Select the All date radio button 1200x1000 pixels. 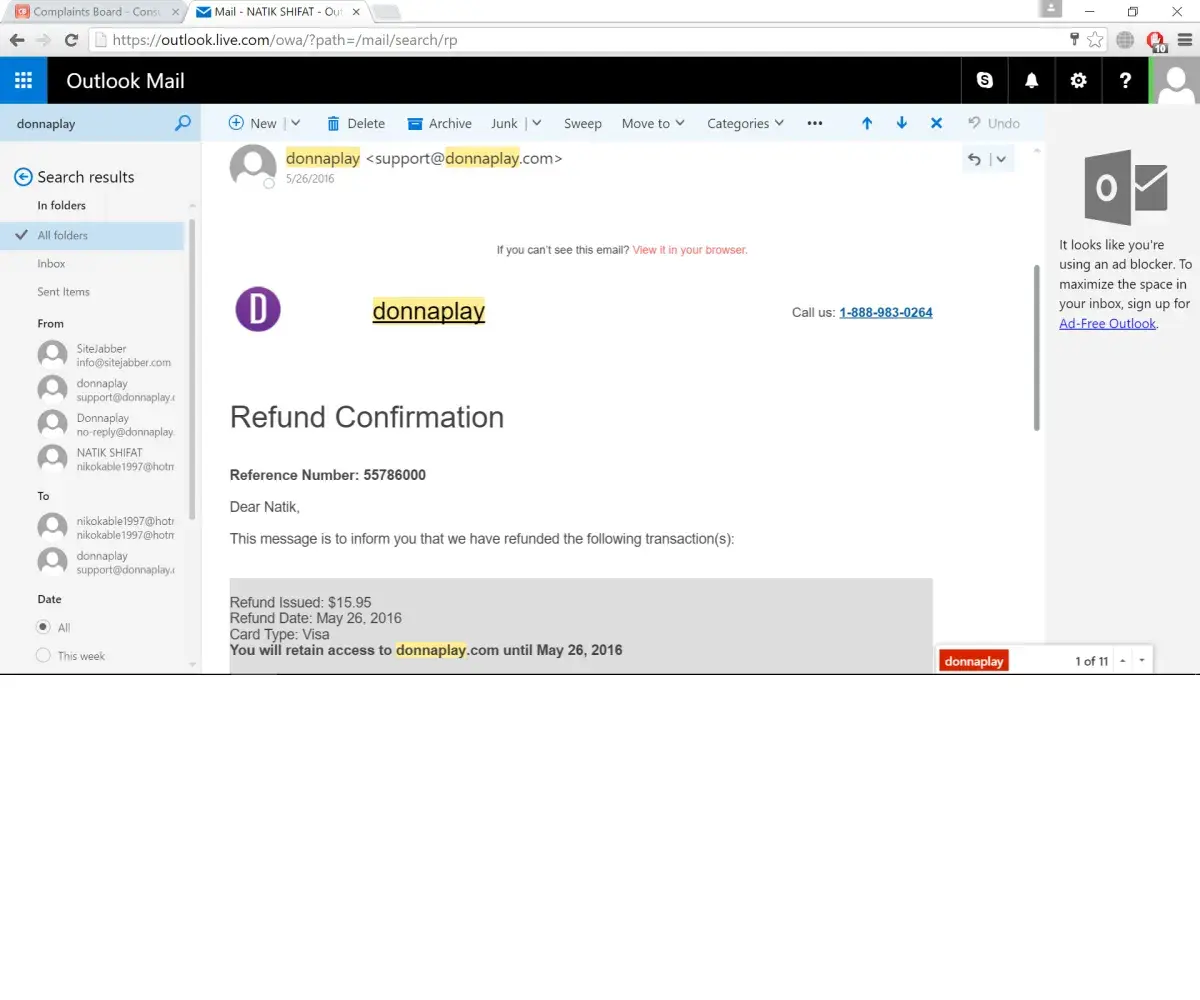coord(43,627)
